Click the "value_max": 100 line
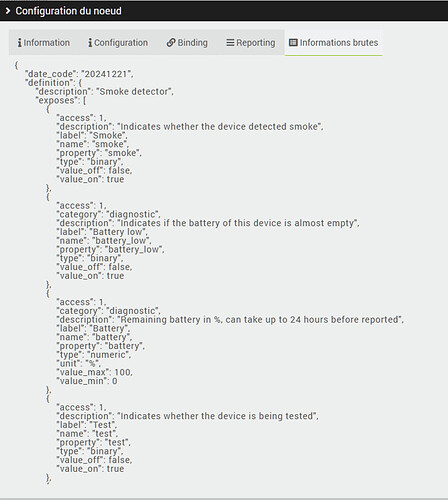Image resolution: width=448 pixels, height=500 pixels. point(95,372)
